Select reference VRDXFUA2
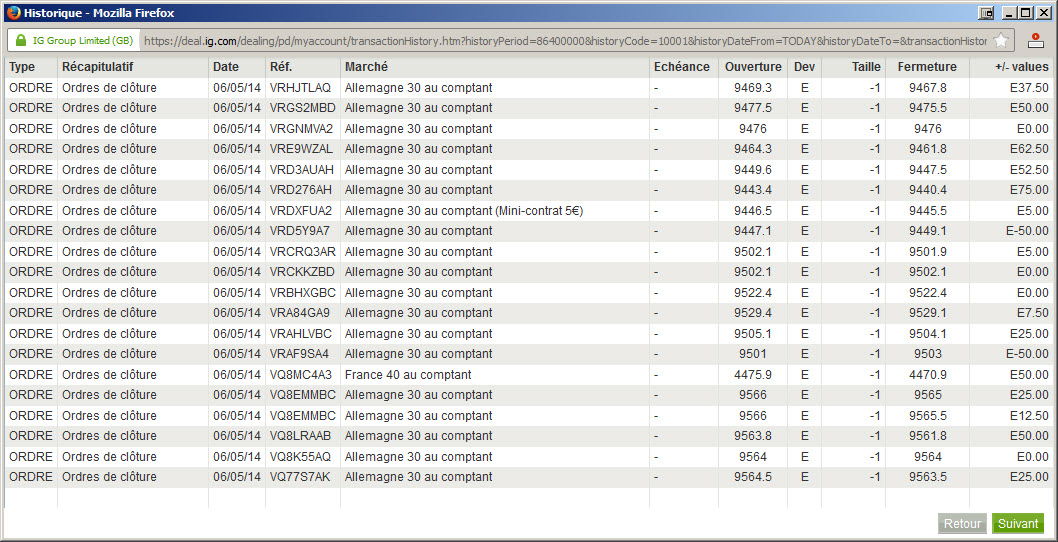This screenshot has height=542, width=1058. click(301, 211)
